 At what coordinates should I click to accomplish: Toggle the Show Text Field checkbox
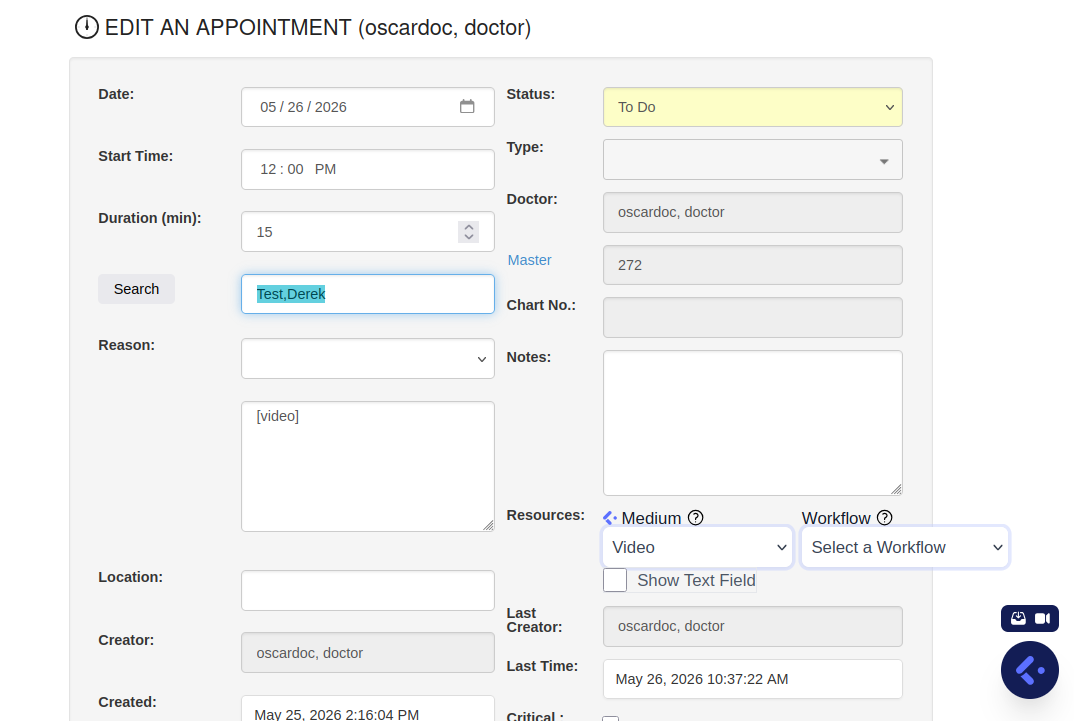click(615, 580)
